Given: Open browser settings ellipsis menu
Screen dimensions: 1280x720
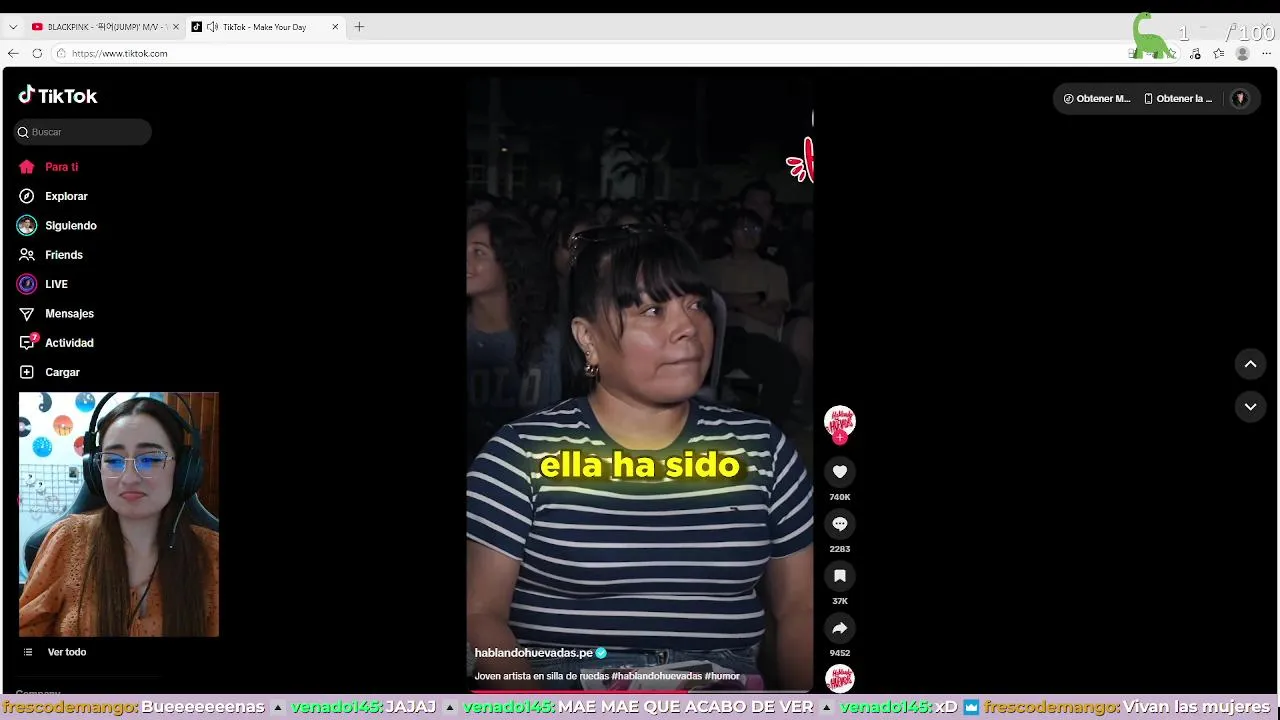Looking at the screenshot, I should (x=1267, y=54).
